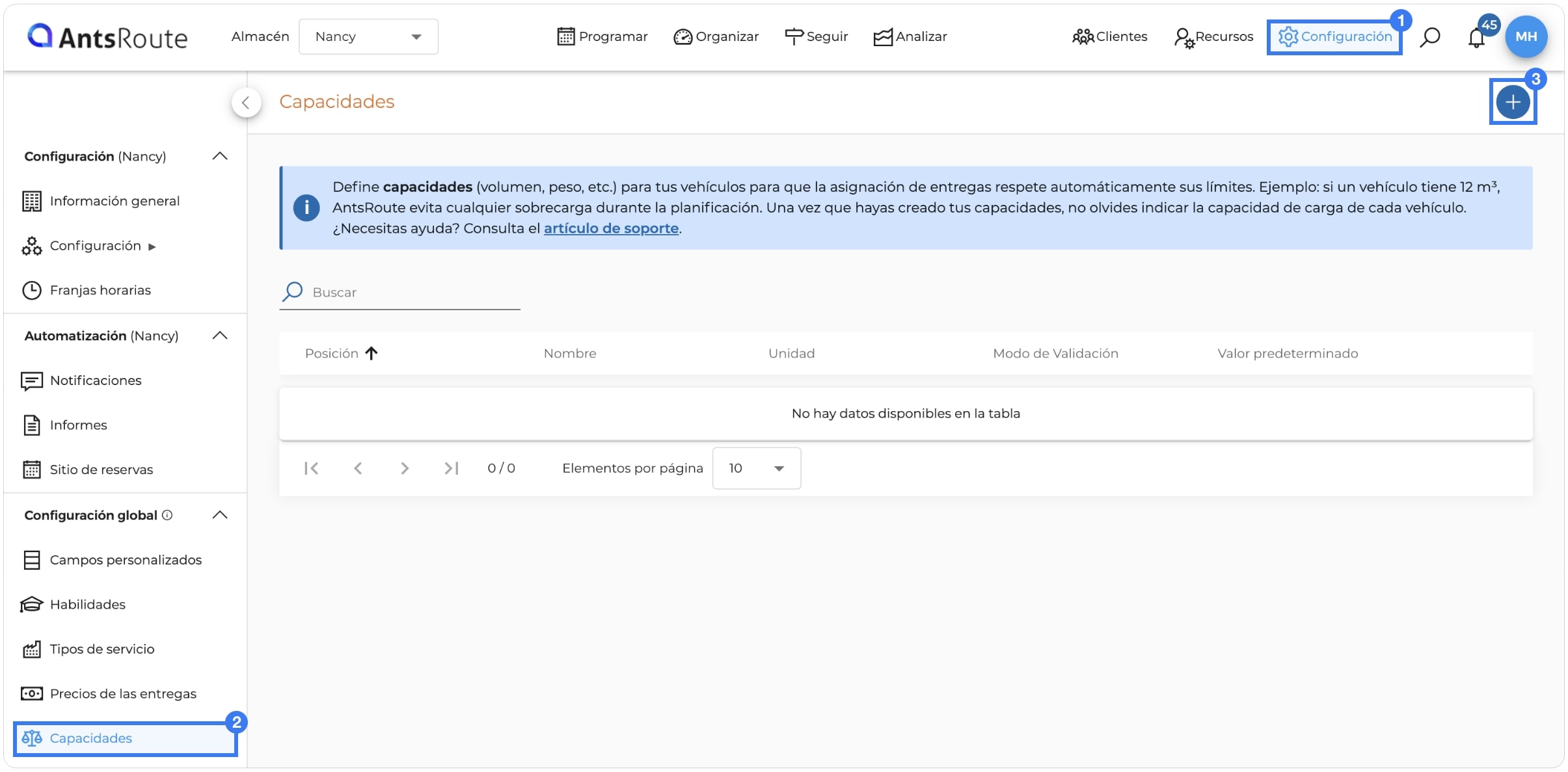Collapse the sidebar with the chevron button
Screen dimensions: 1568x772
(x=246, y=102)
